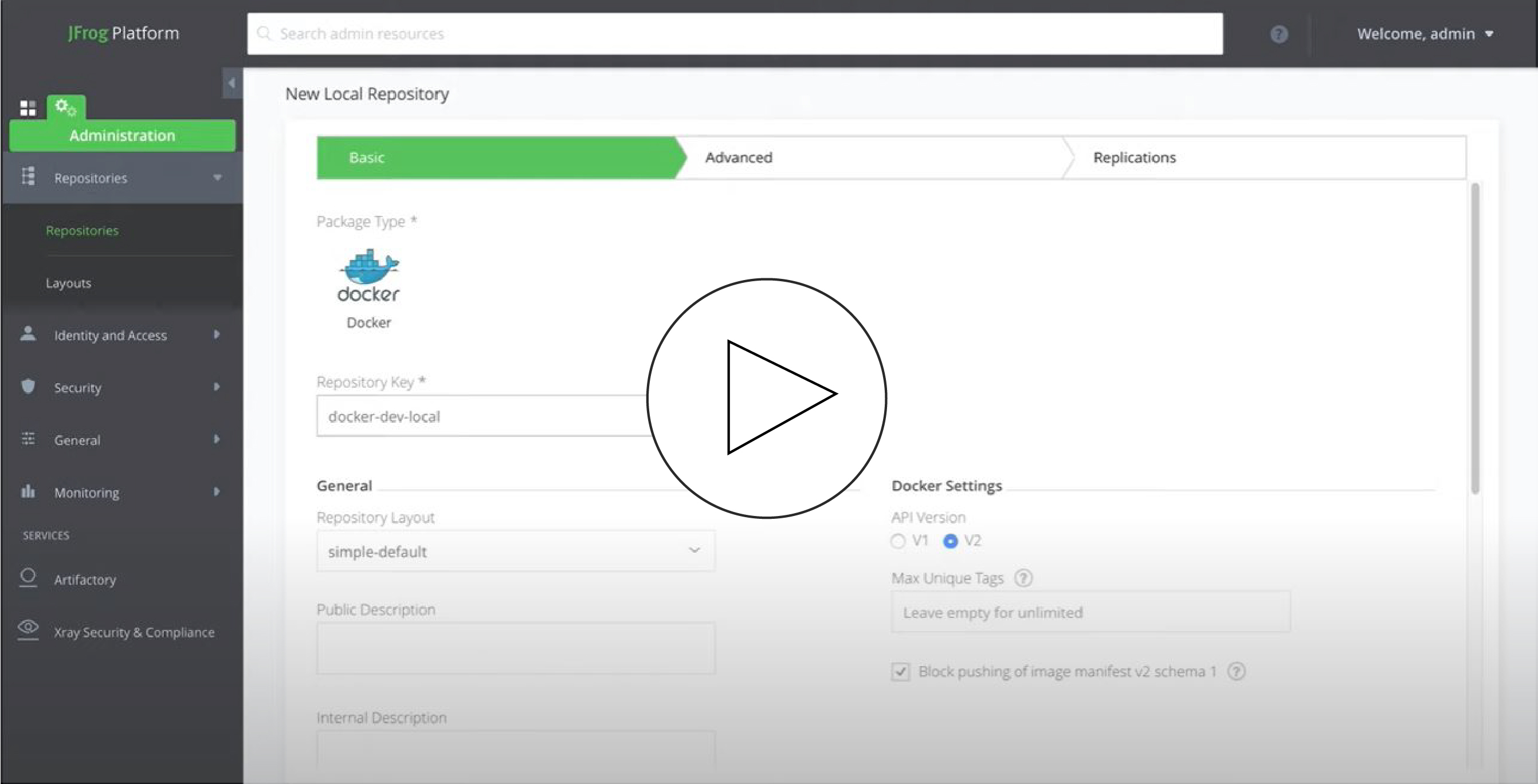Viewport: 1538px width, 784px height.
Task: Switch to the Replications tab
Action: (x=1134, y=157)
